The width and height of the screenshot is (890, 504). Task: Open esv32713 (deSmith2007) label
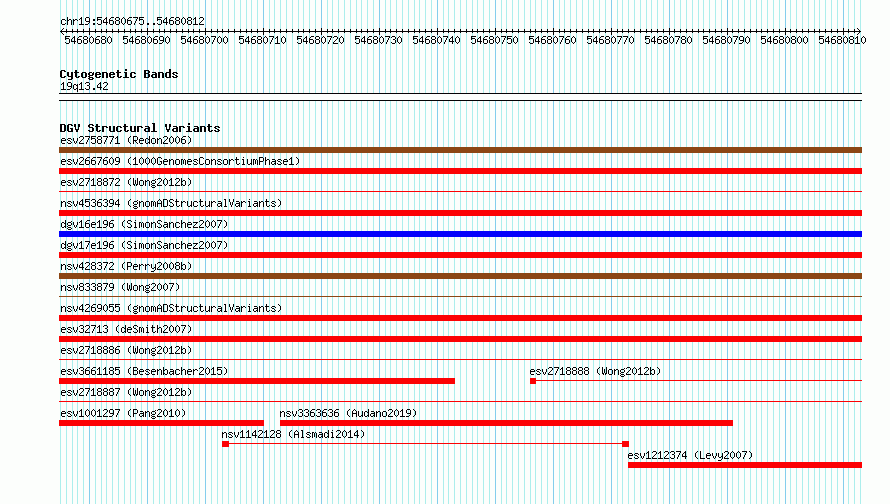point(126,329)
